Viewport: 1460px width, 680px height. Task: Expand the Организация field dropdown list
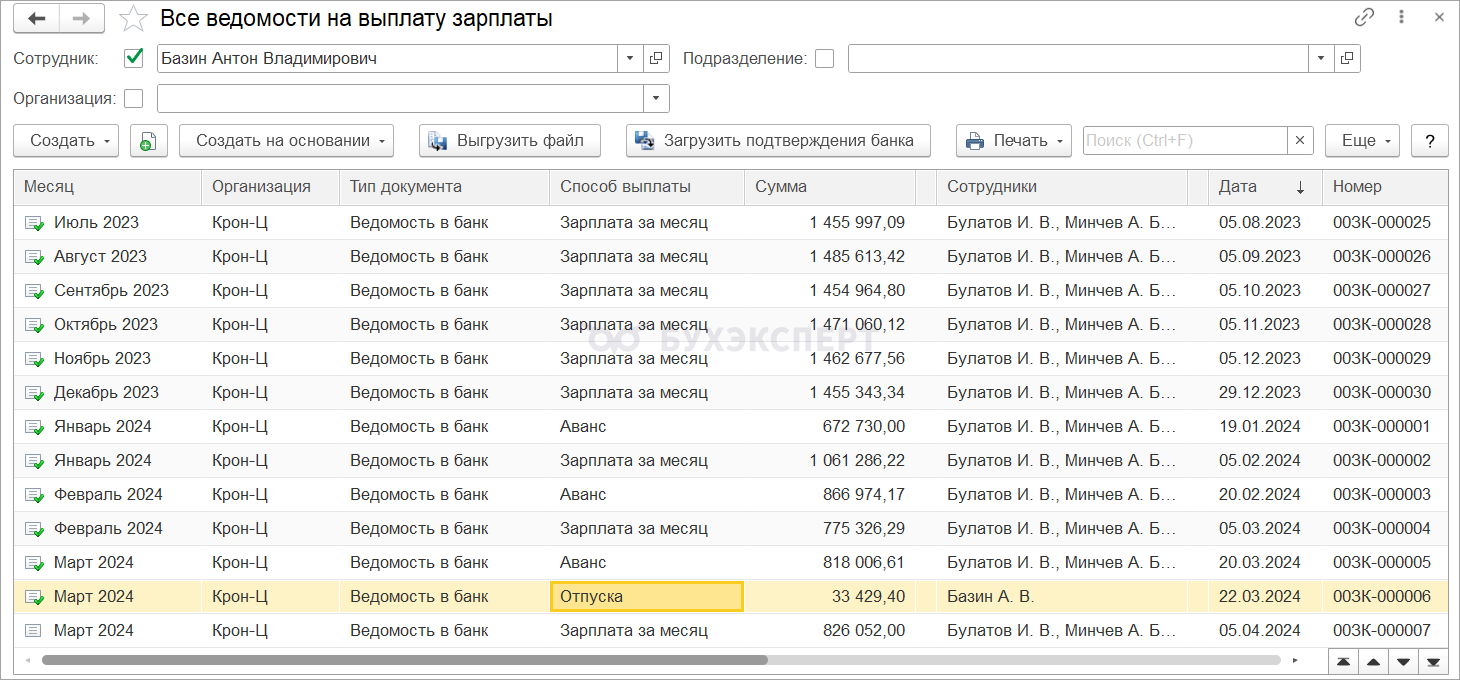[656, 99]
